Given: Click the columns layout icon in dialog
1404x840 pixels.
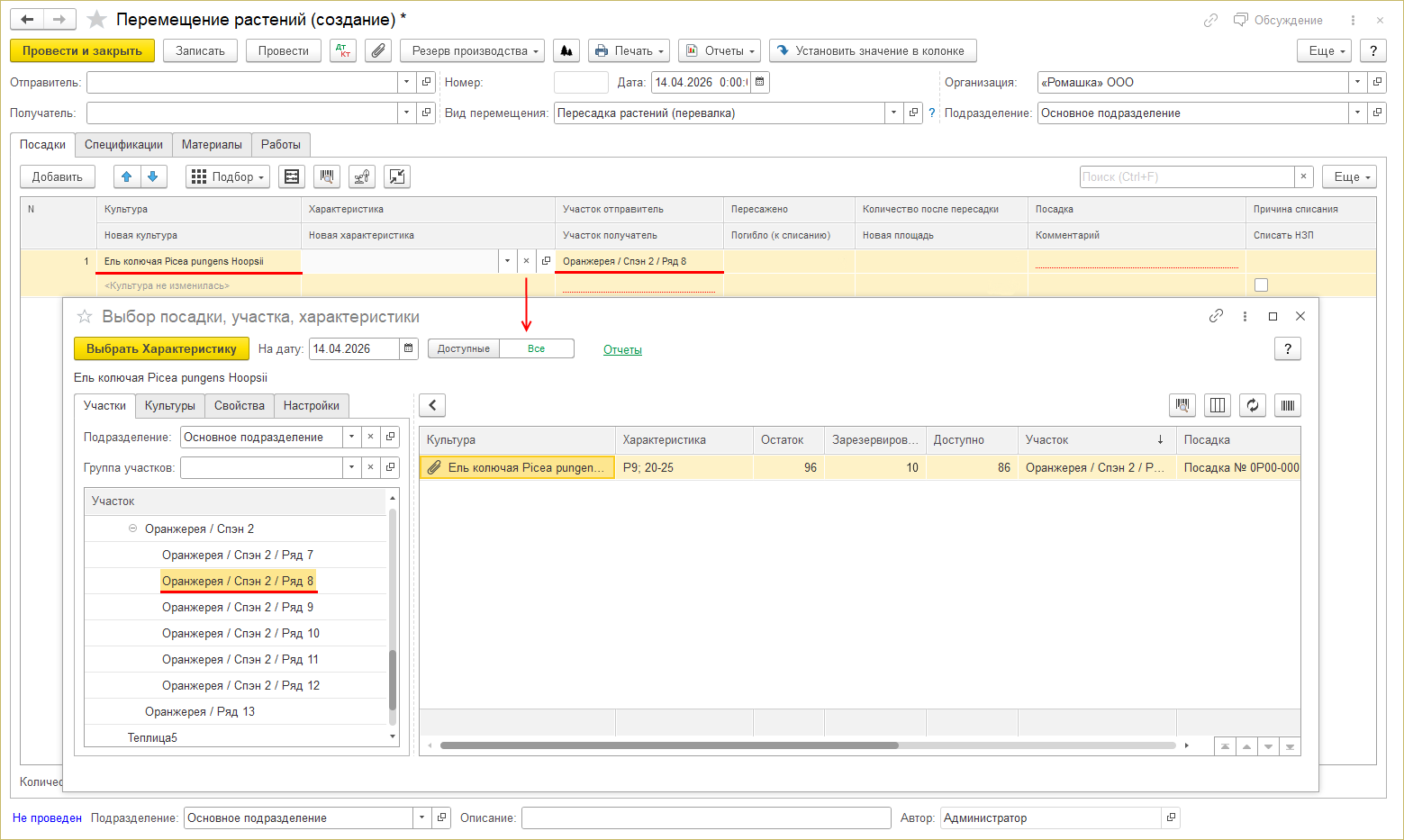Looking at the screenshot, I should click(x=1218, y=406).
